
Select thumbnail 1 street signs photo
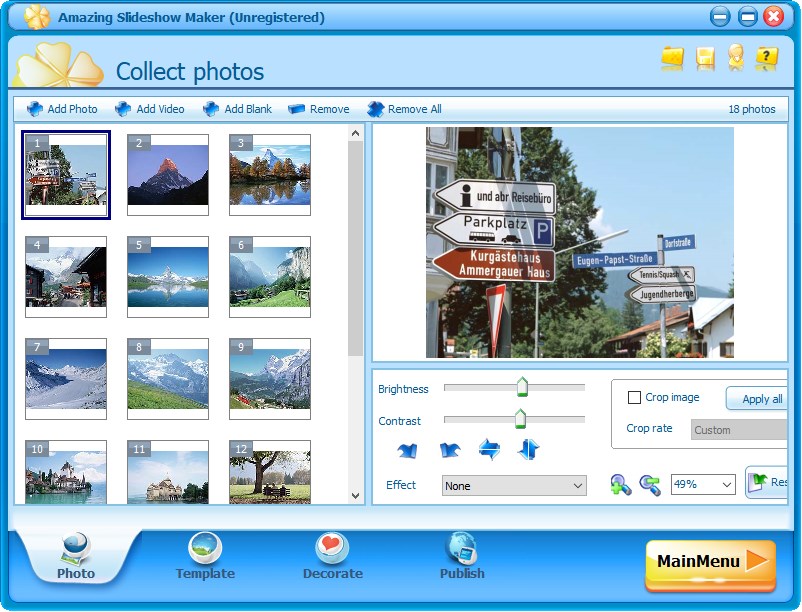[x=66, y=175]
